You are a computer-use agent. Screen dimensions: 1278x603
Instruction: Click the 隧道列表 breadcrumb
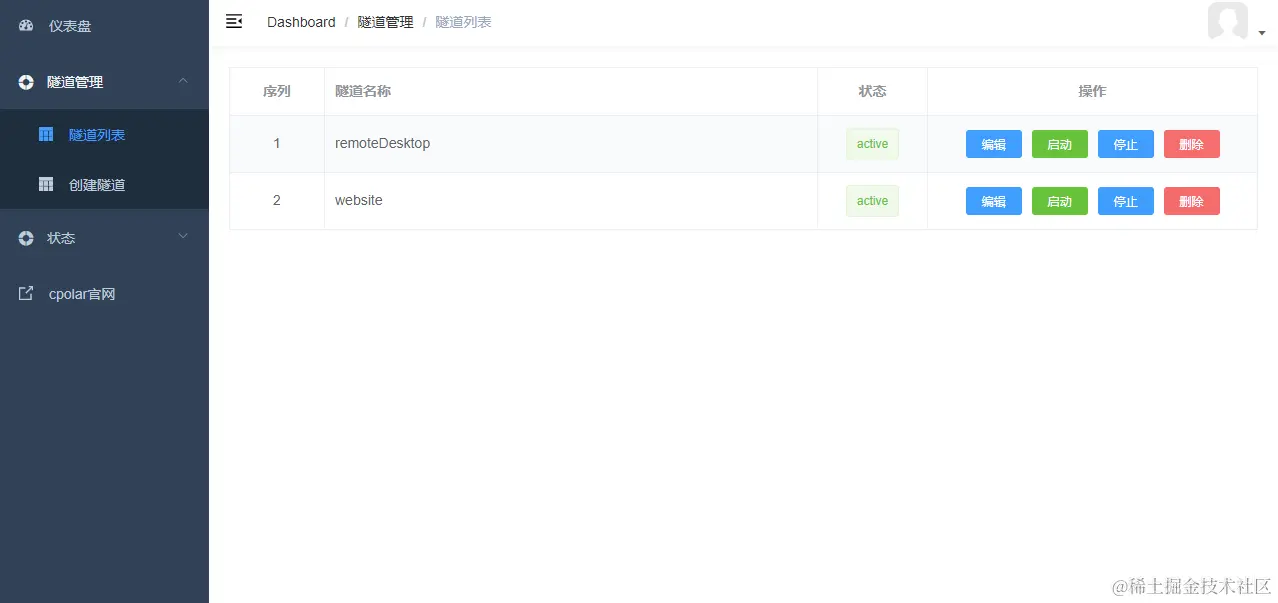pos(463,22)
